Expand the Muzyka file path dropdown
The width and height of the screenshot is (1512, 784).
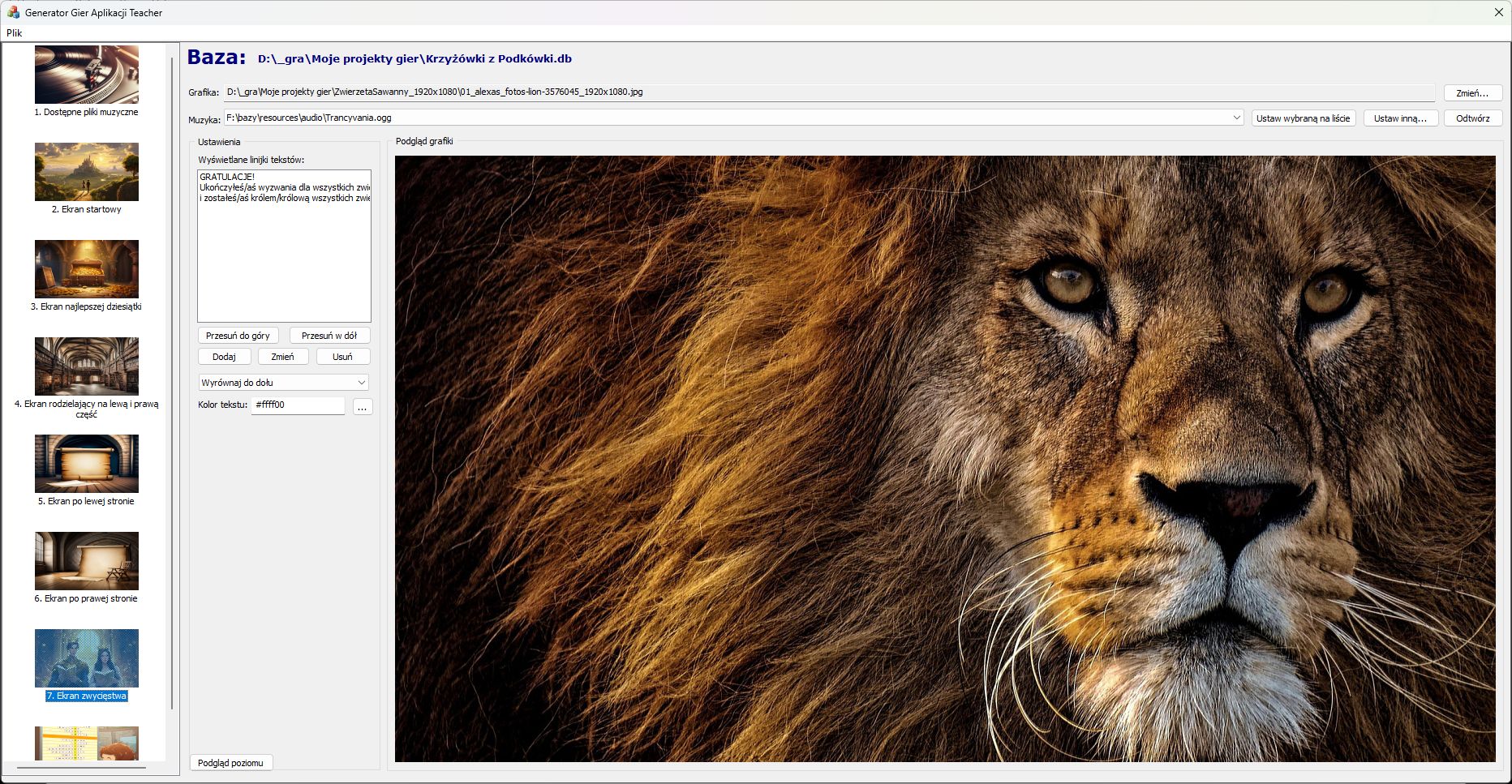coord(1236,118)
